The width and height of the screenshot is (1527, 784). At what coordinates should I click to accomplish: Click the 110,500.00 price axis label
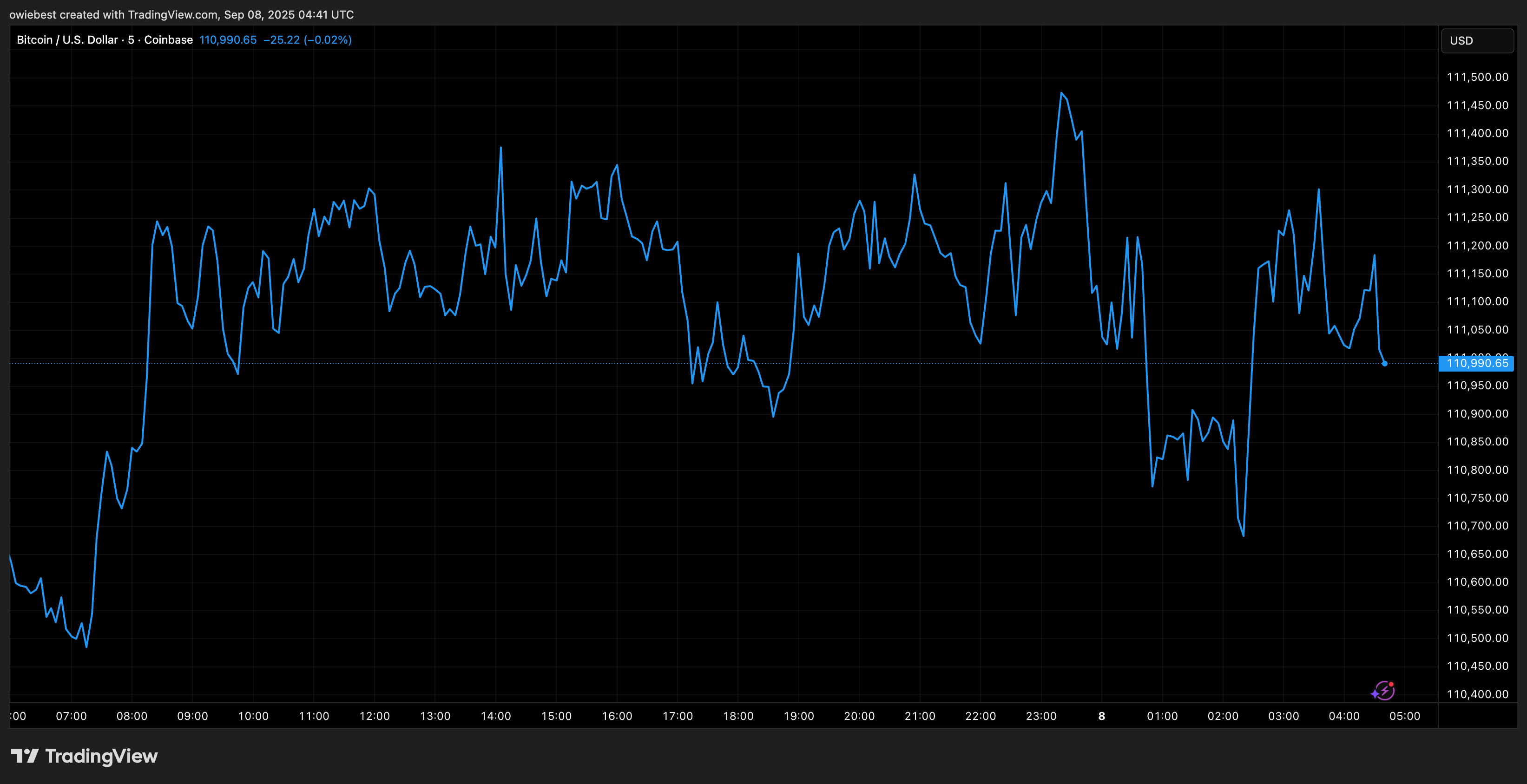coord(1477,638)
